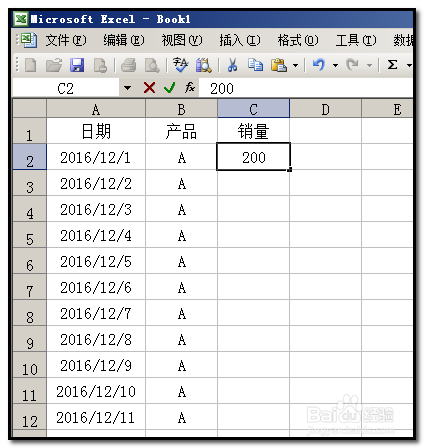This screenshot has width=424, height=448.
Task: Open Insert Function fx button
Action: point(190,88)
